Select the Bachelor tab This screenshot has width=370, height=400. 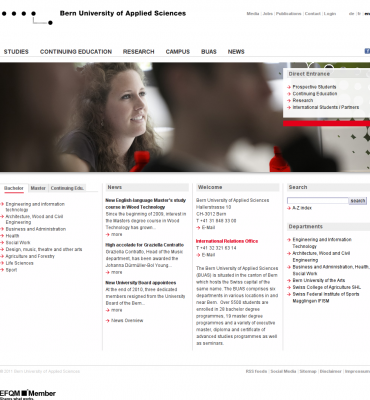click(14, 188)
